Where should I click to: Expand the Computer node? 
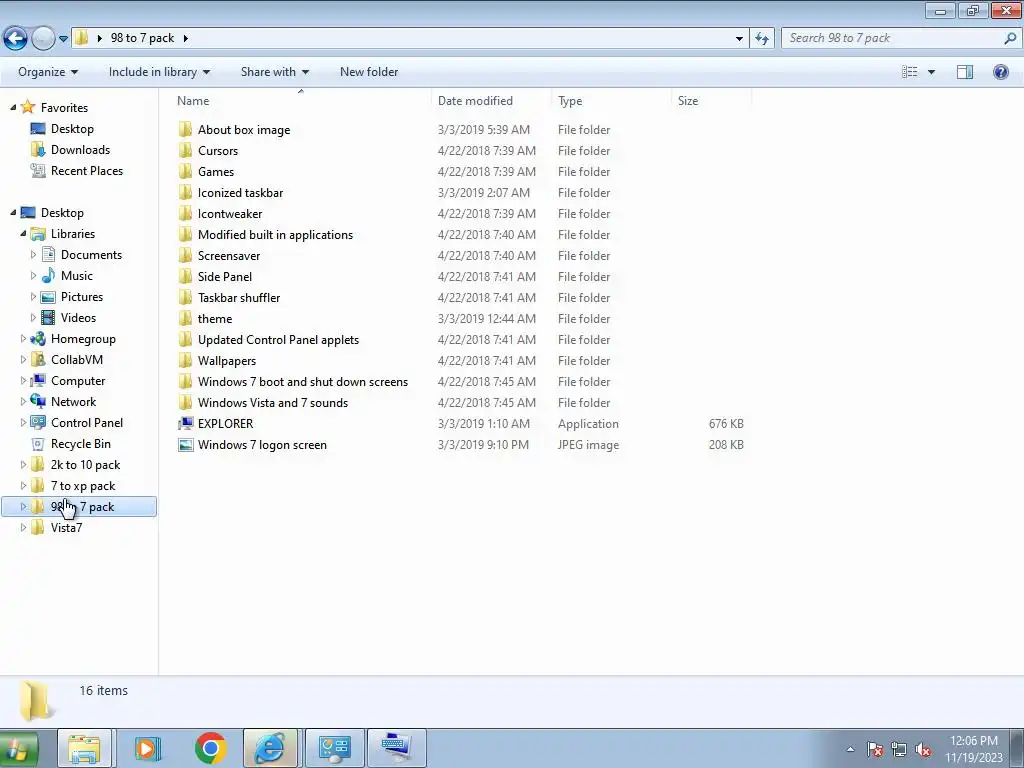click(23, 381)
